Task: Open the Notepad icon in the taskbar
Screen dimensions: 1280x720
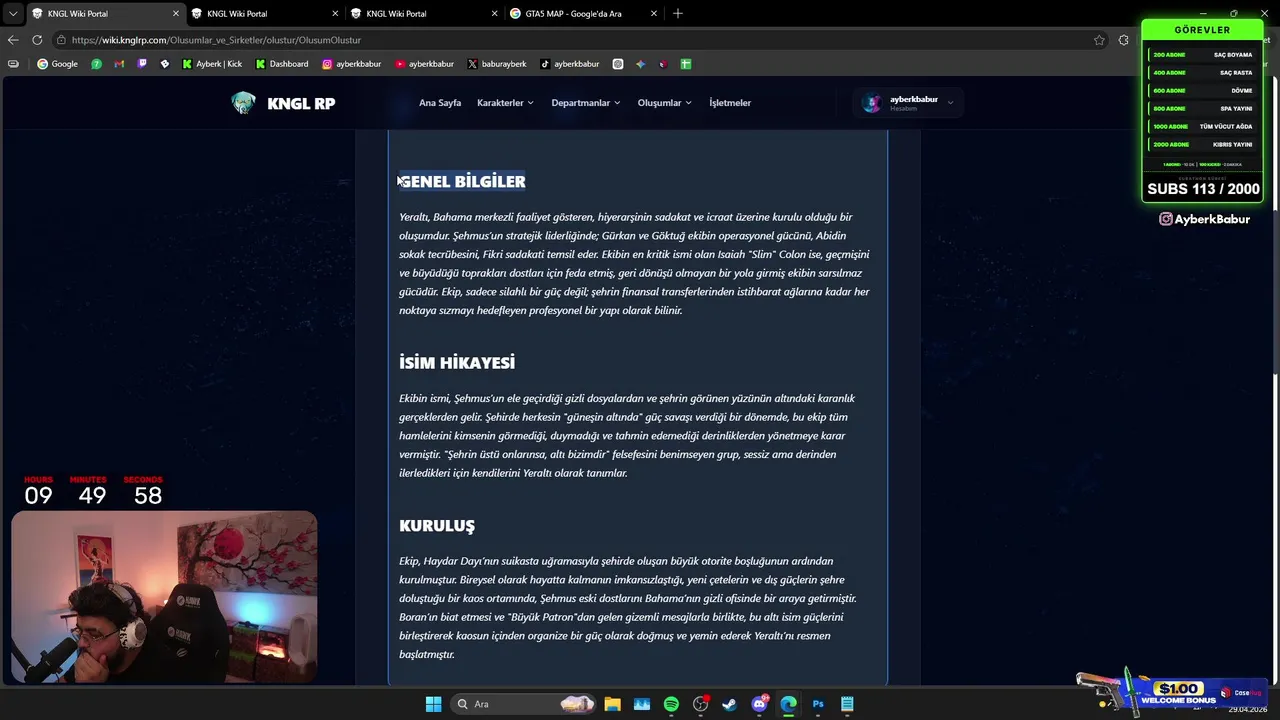Action: 847,704
